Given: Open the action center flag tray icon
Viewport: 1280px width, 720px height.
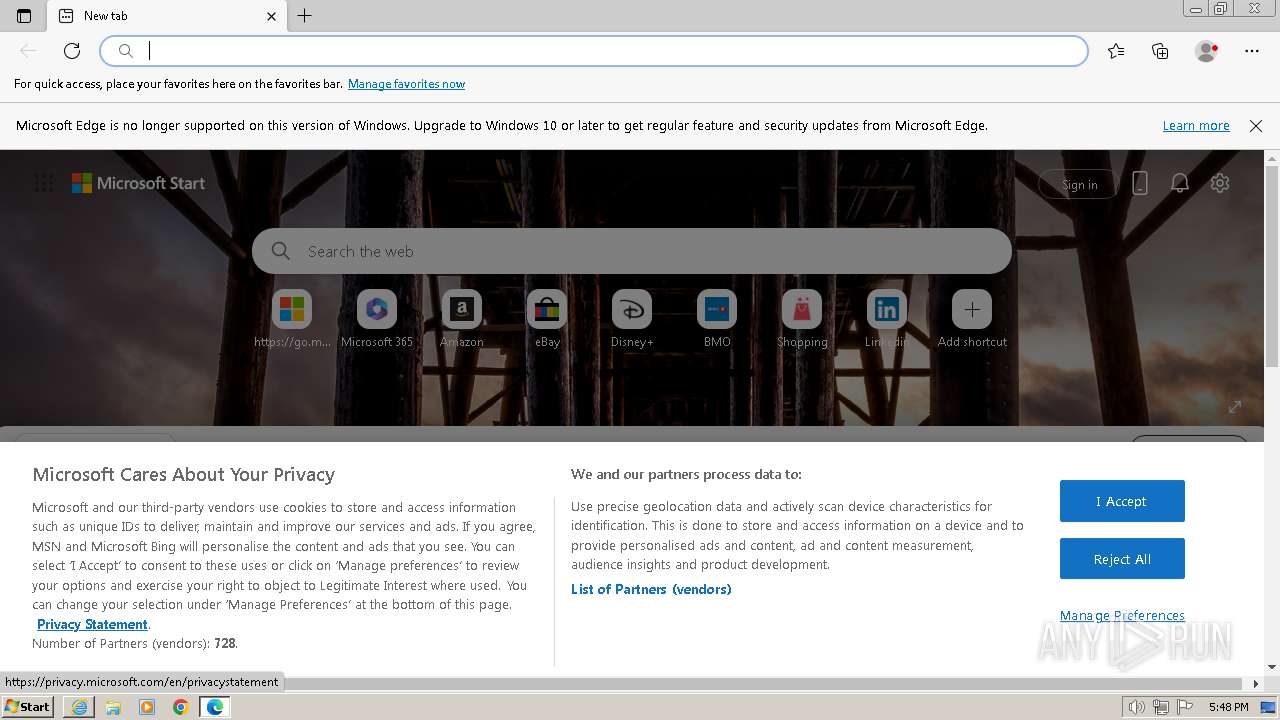Looking at the screenshot, I should tap(1183, 707).
